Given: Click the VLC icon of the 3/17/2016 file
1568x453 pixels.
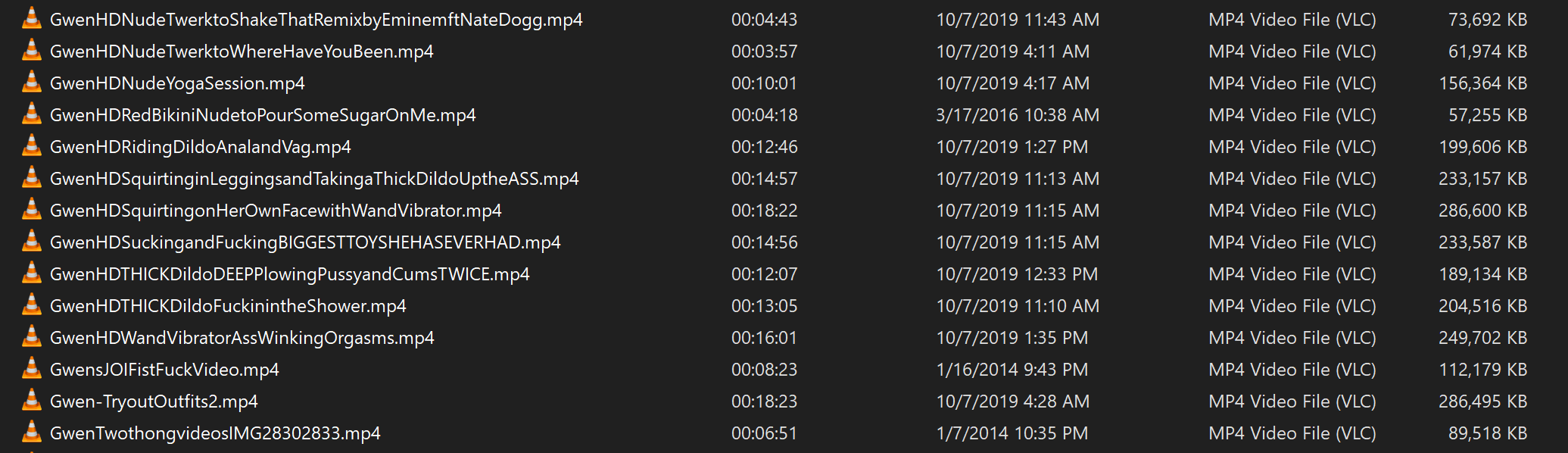Looking at the screenshot, I should click(32, 113).
